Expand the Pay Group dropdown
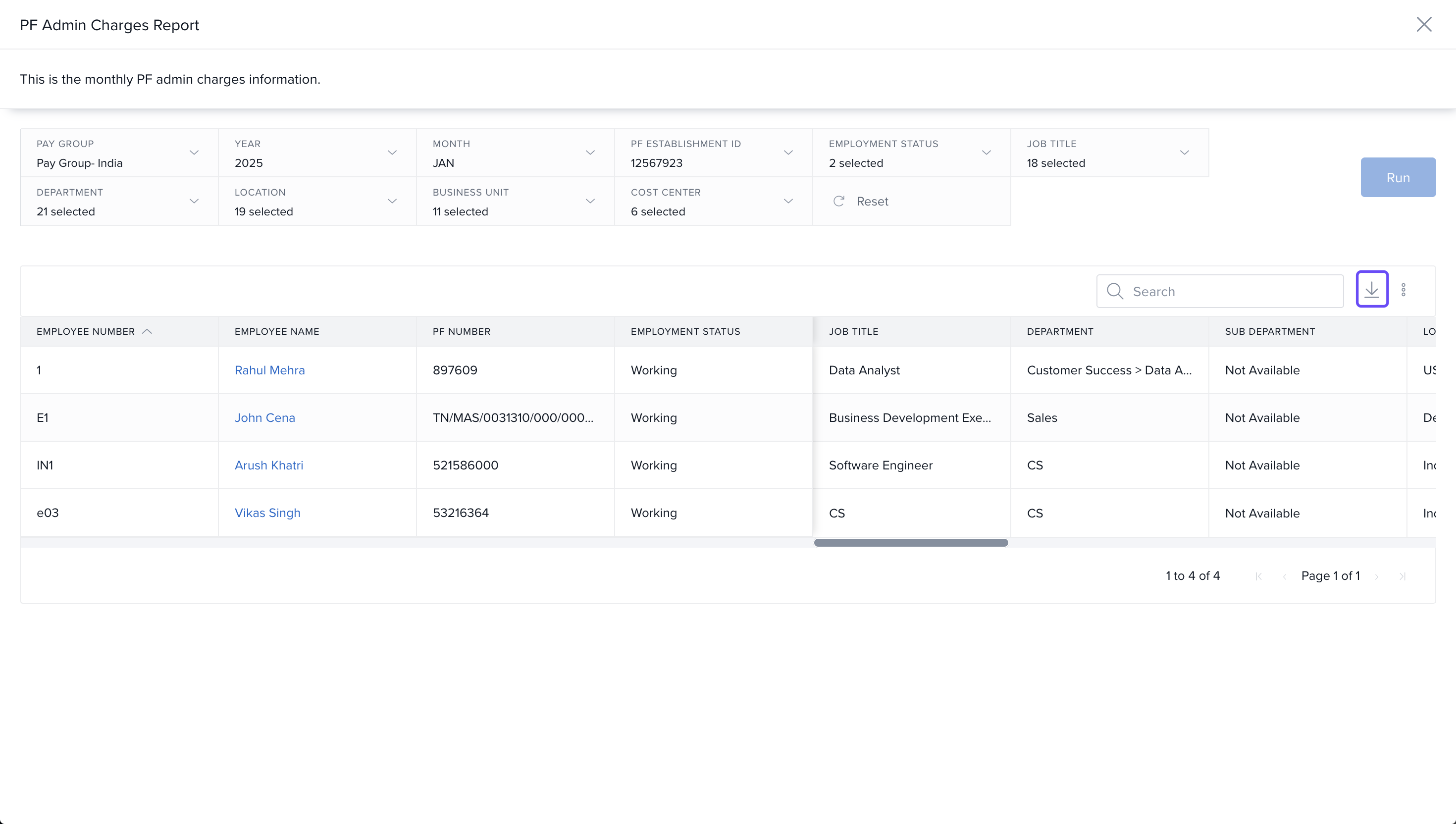Screen dimensions: 1456x824 point(194,153)
